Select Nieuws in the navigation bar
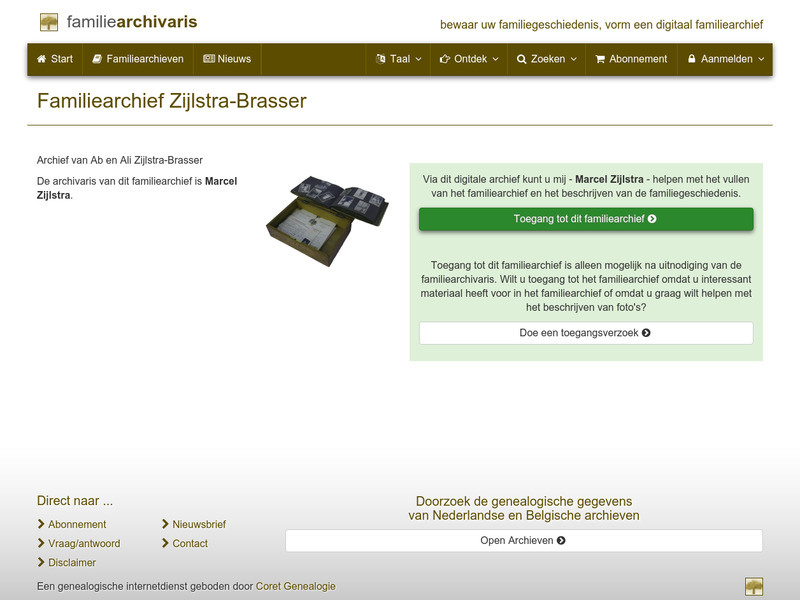Image resolution: width=800 pixels, height=600 pixels. click(x=230, y=59)
